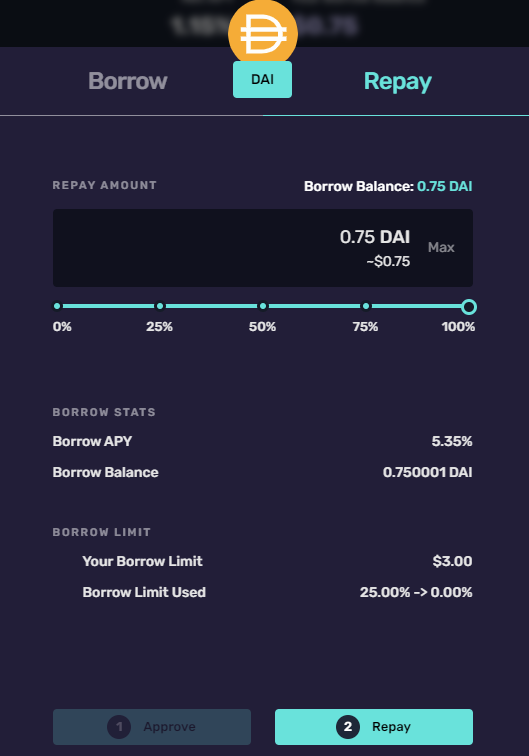Click the number 2 circle icon
Screen dimensions: 529x756
(x=348, y=727)
